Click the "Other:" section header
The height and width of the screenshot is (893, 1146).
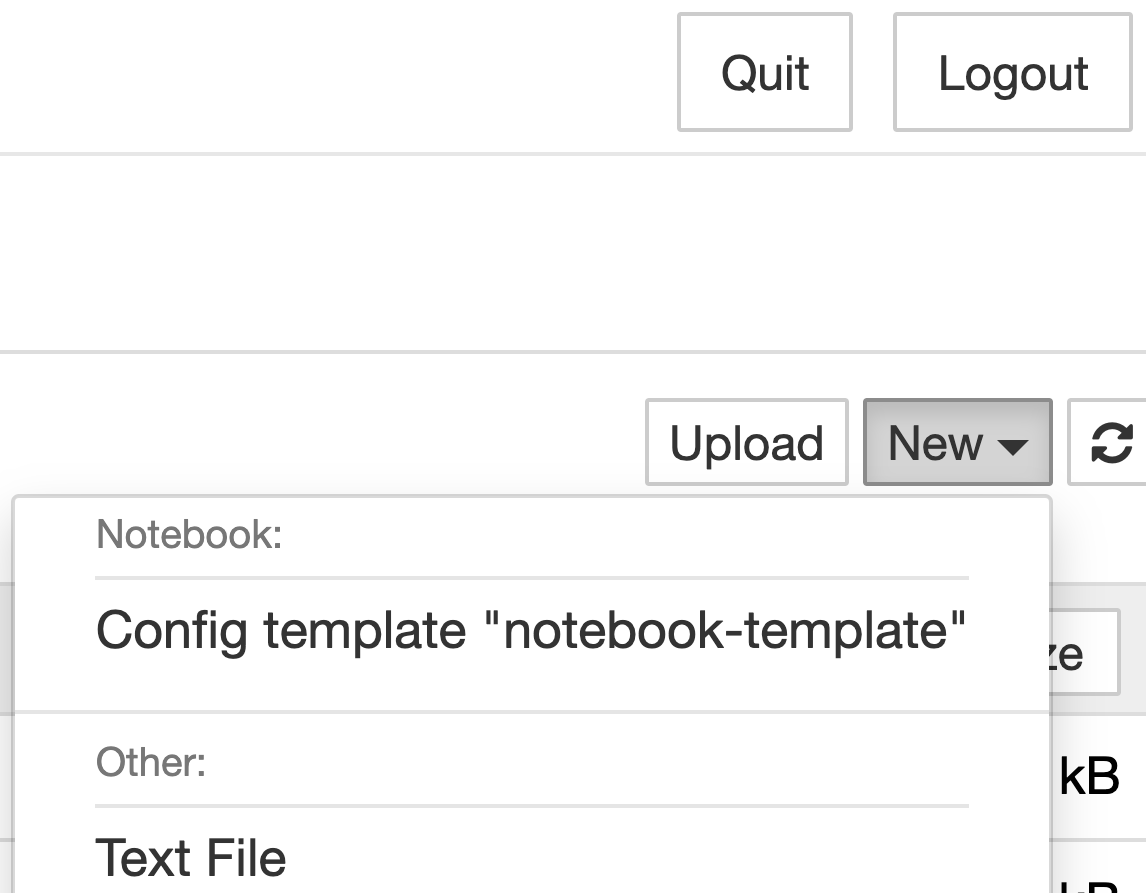(151, 763)
